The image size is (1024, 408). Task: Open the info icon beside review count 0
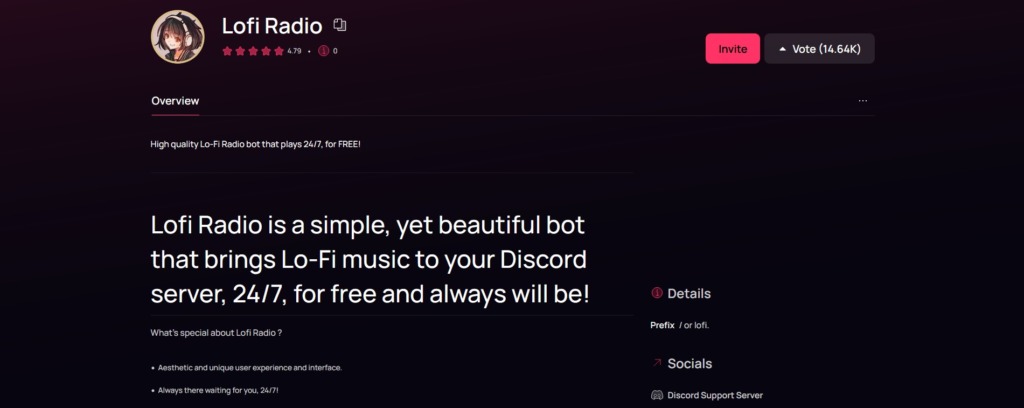click(323, 51)
